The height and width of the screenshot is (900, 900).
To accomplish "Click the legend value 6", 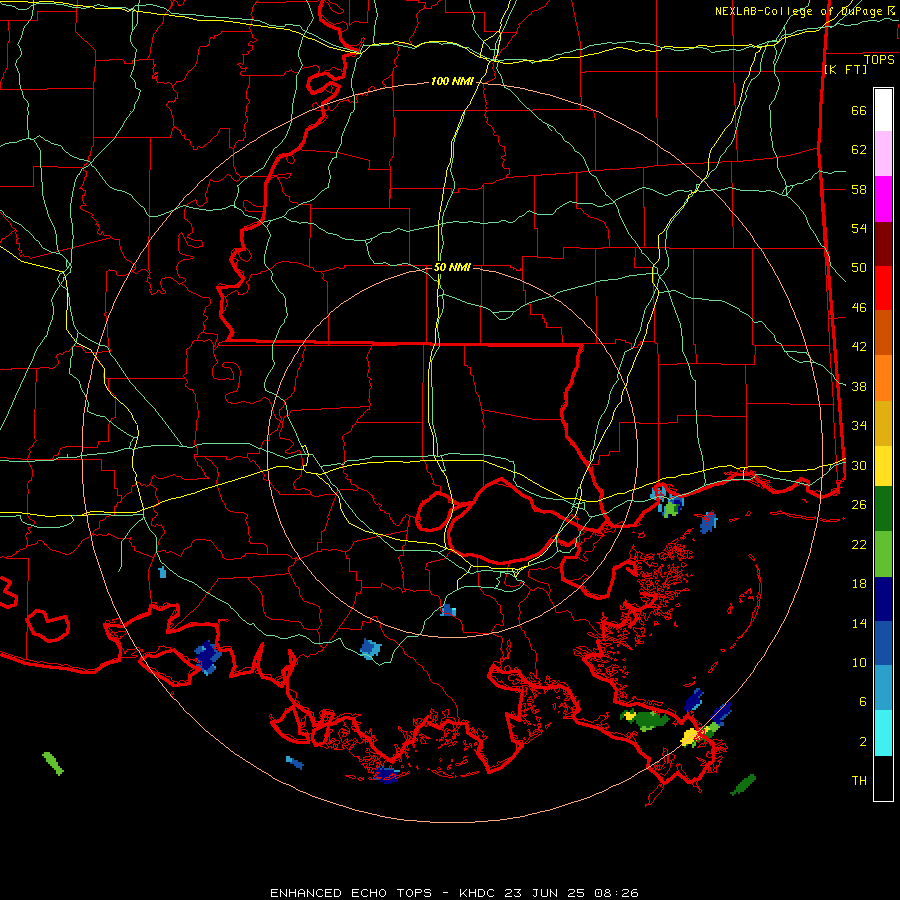I will click(863, 702).
